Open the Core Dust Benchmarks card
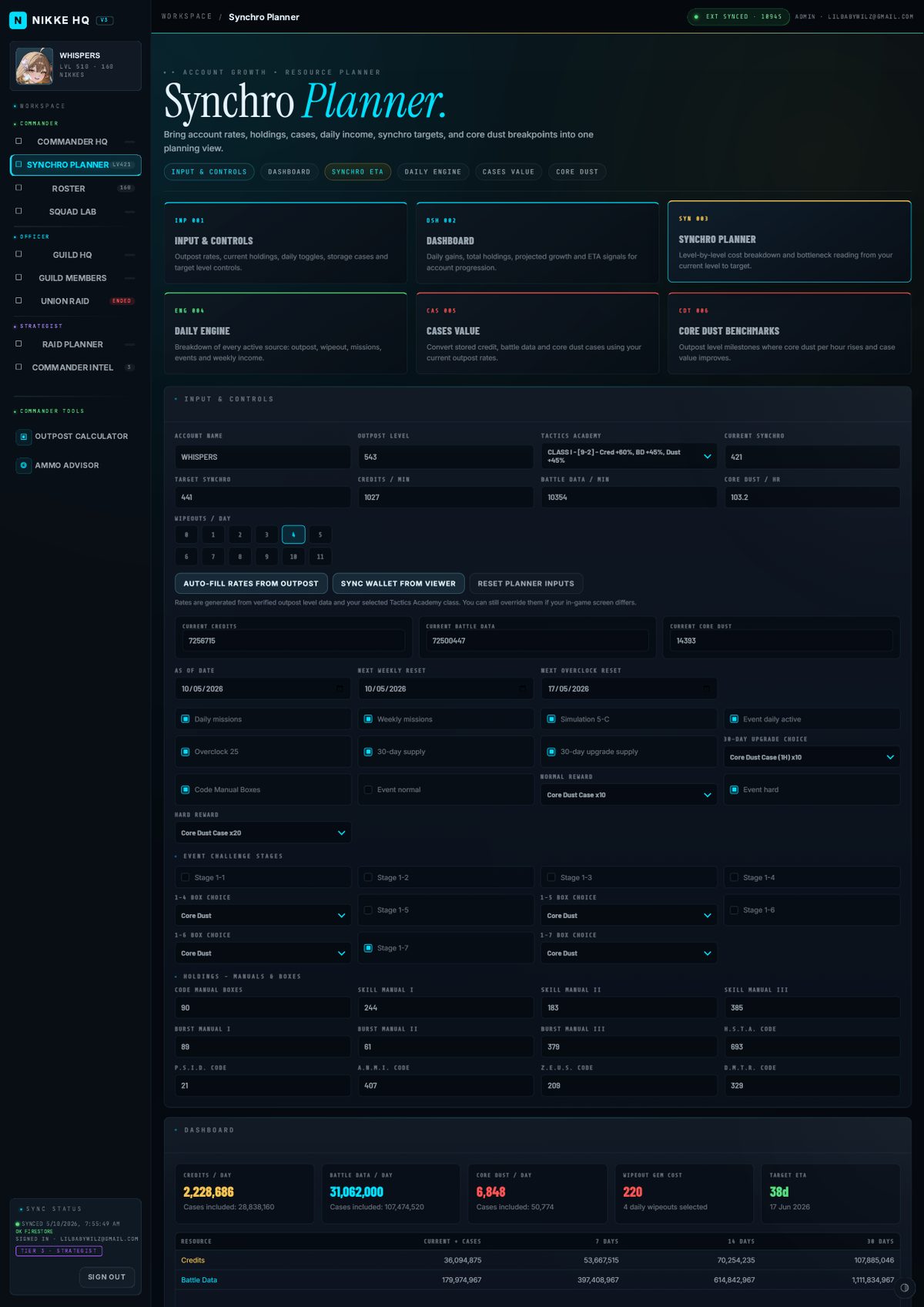The image size is (924, 1307). point(789,333)
